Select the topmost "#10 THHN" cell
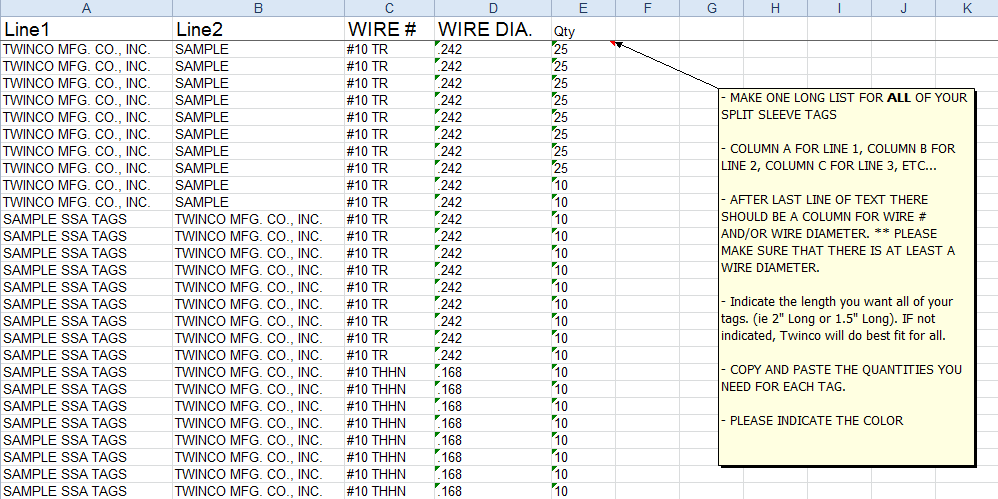Screen dimensions: 998x499 click(x=390, y=372)
